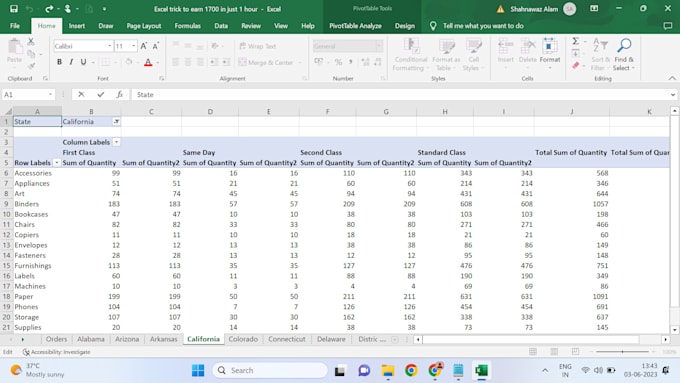Image resolution: width=680 pixels, height=383 pixels.
Task: Open Conditional Formatting menu
Action: coord(411,55)
